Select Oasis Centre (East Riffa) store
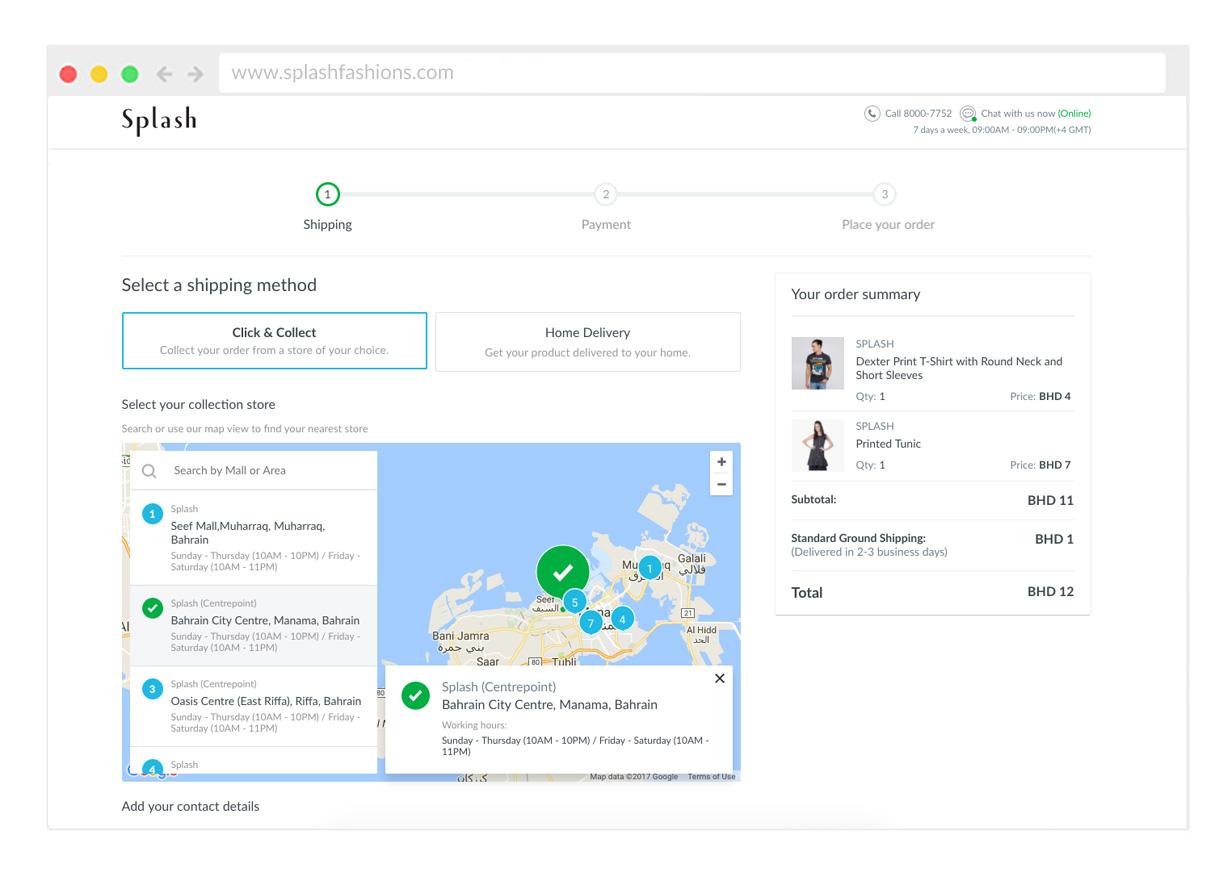Image resolution: width=1224 pixels, height=880 pixels. tap(254, 706)
